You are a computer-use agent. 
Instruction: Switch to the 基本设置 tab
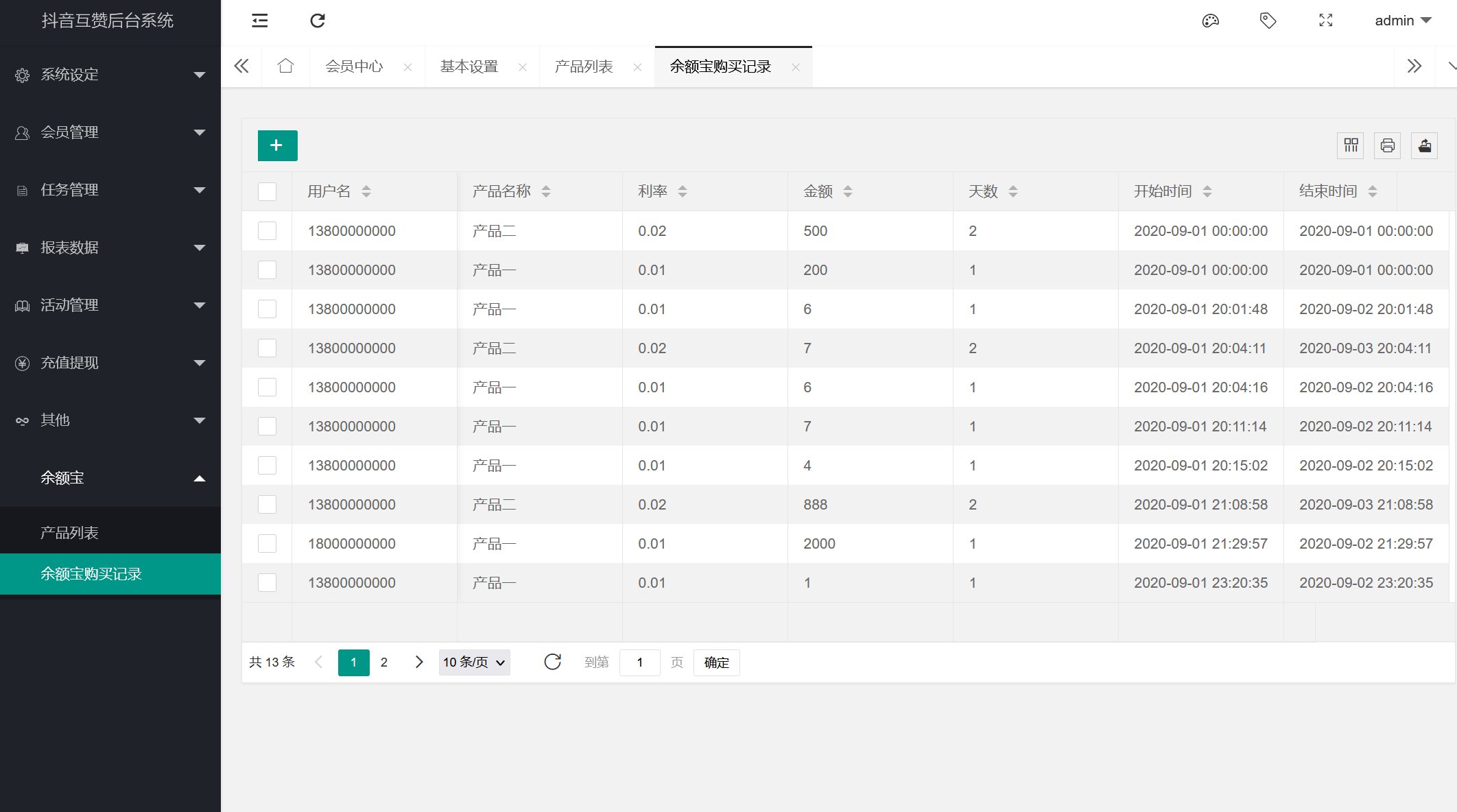[469, 67]
